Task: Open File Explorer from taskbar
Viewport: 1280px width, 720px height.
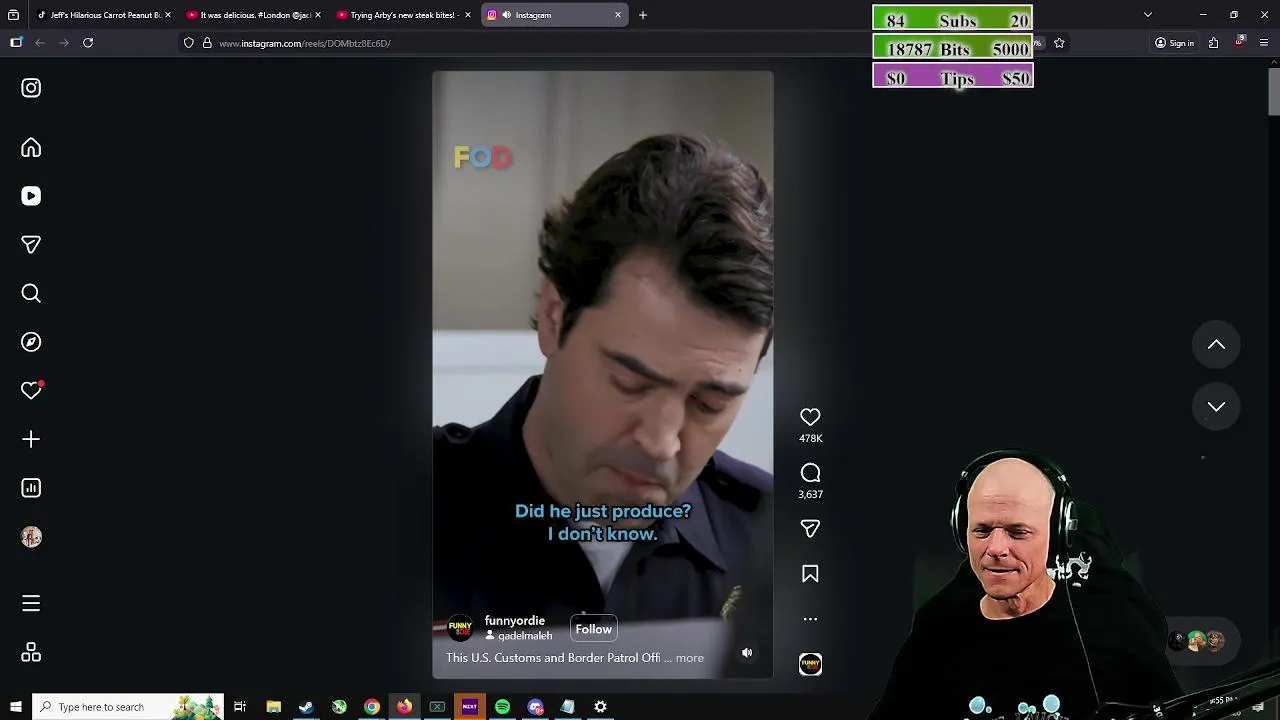Action: [273, 707]
